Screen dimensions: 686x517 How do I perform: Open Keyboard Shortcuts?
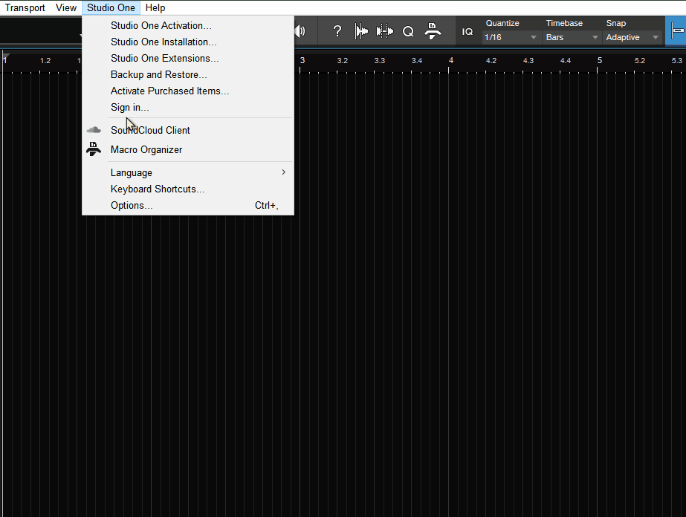188,189
